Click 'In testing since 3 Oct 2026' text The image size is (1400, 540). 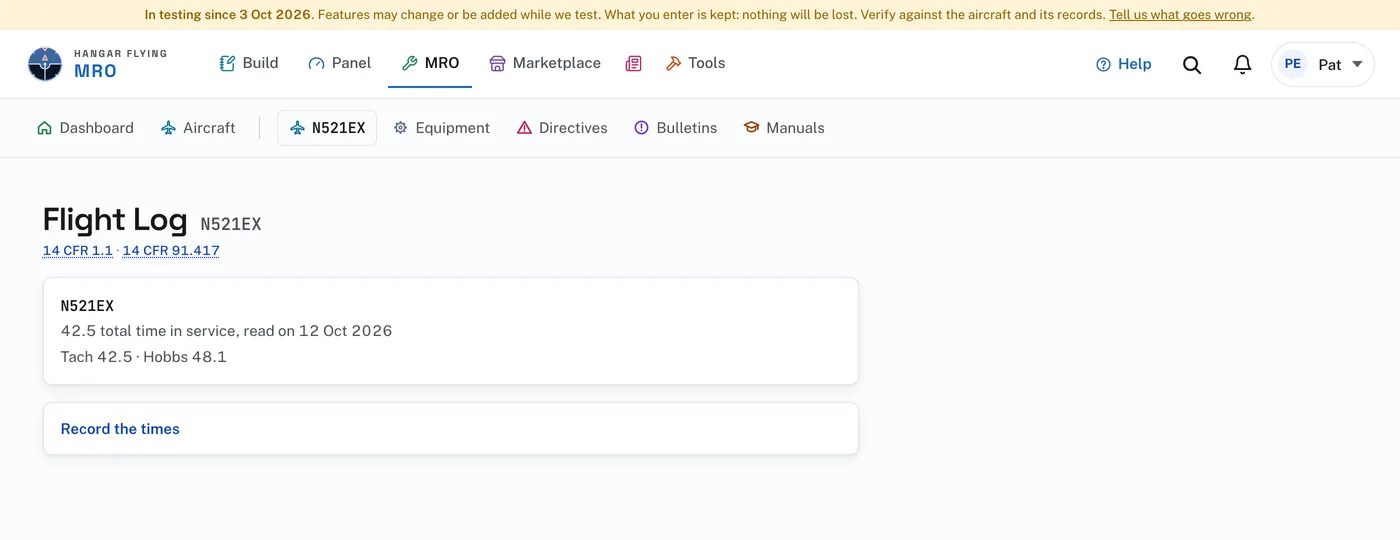pyautogui.click(x=228, y=15)
